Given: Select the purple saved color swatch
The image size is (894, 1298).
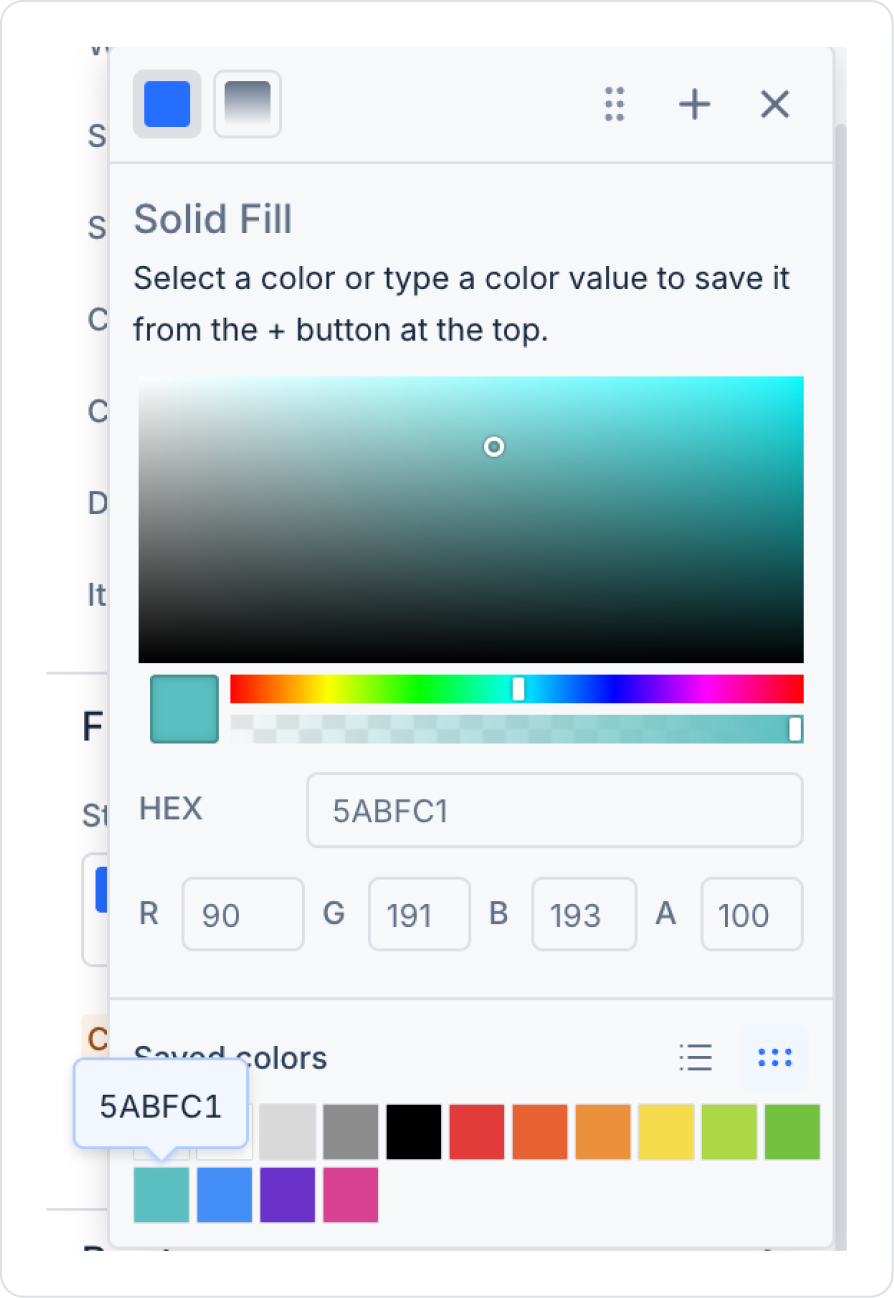Looking at the screenshot, I should tap(288, 1195).
